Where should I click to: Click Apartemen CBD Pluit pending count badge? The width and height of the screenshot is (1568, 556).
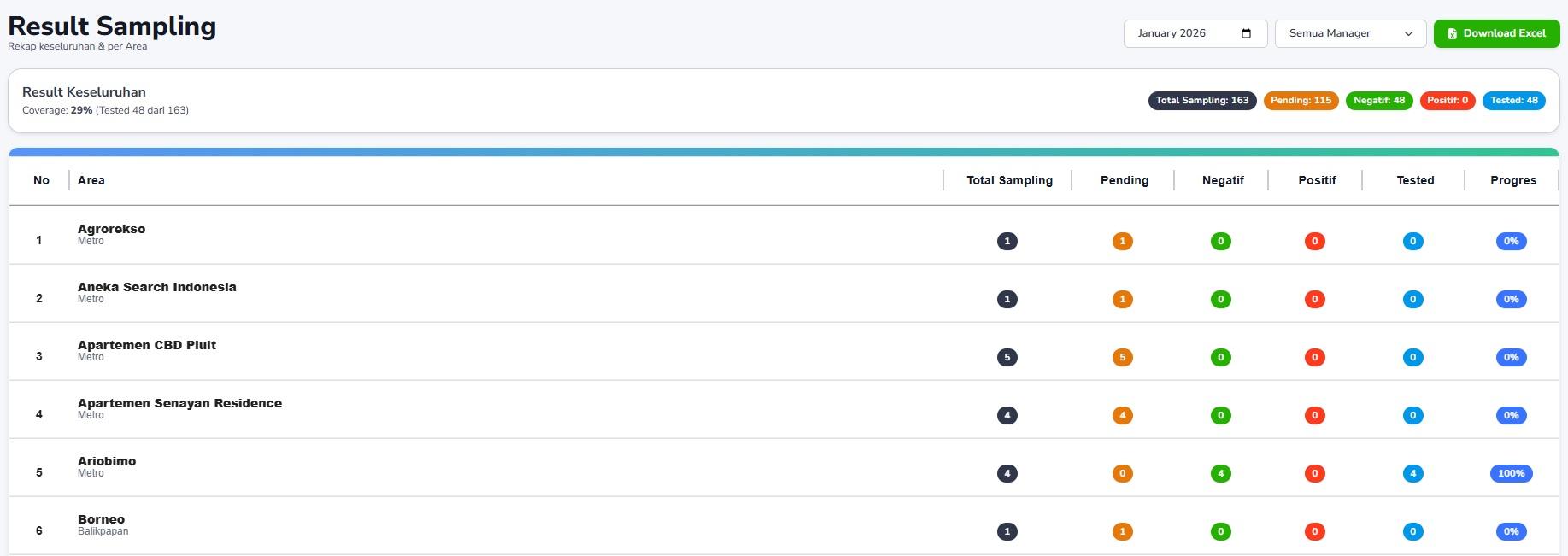tap(1122, 357)
